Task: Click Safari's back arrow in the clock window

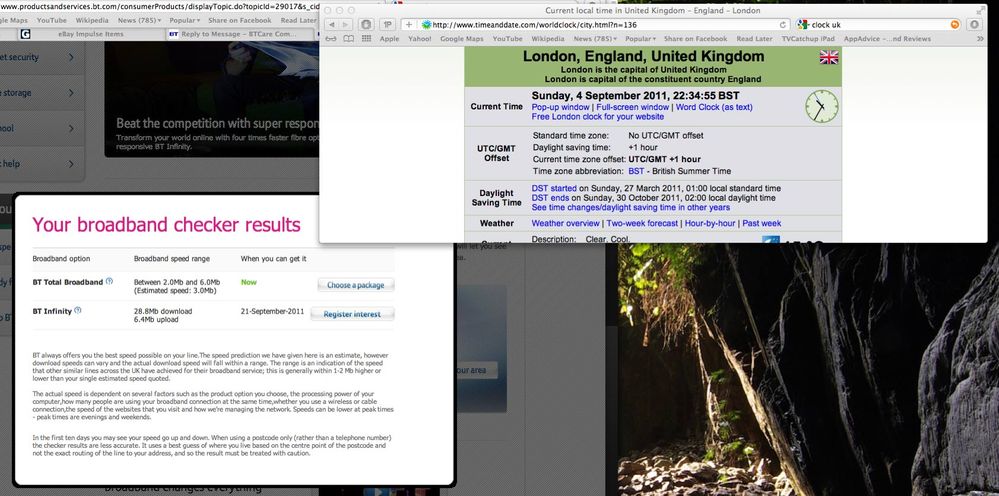Action: (332, 24)
